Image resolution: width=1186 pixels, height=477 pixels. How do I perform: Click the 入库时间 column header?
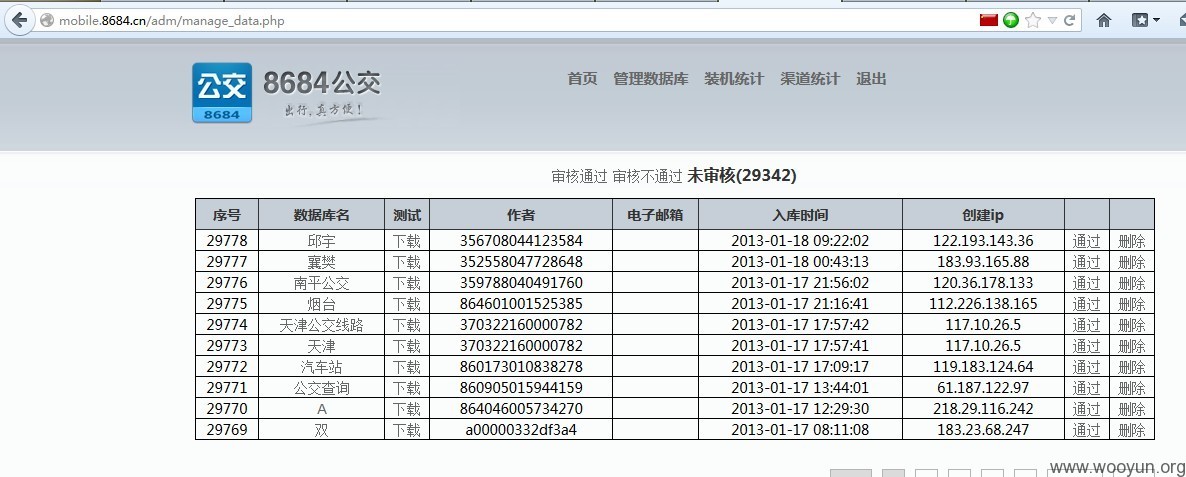click(x=800, y=215)
